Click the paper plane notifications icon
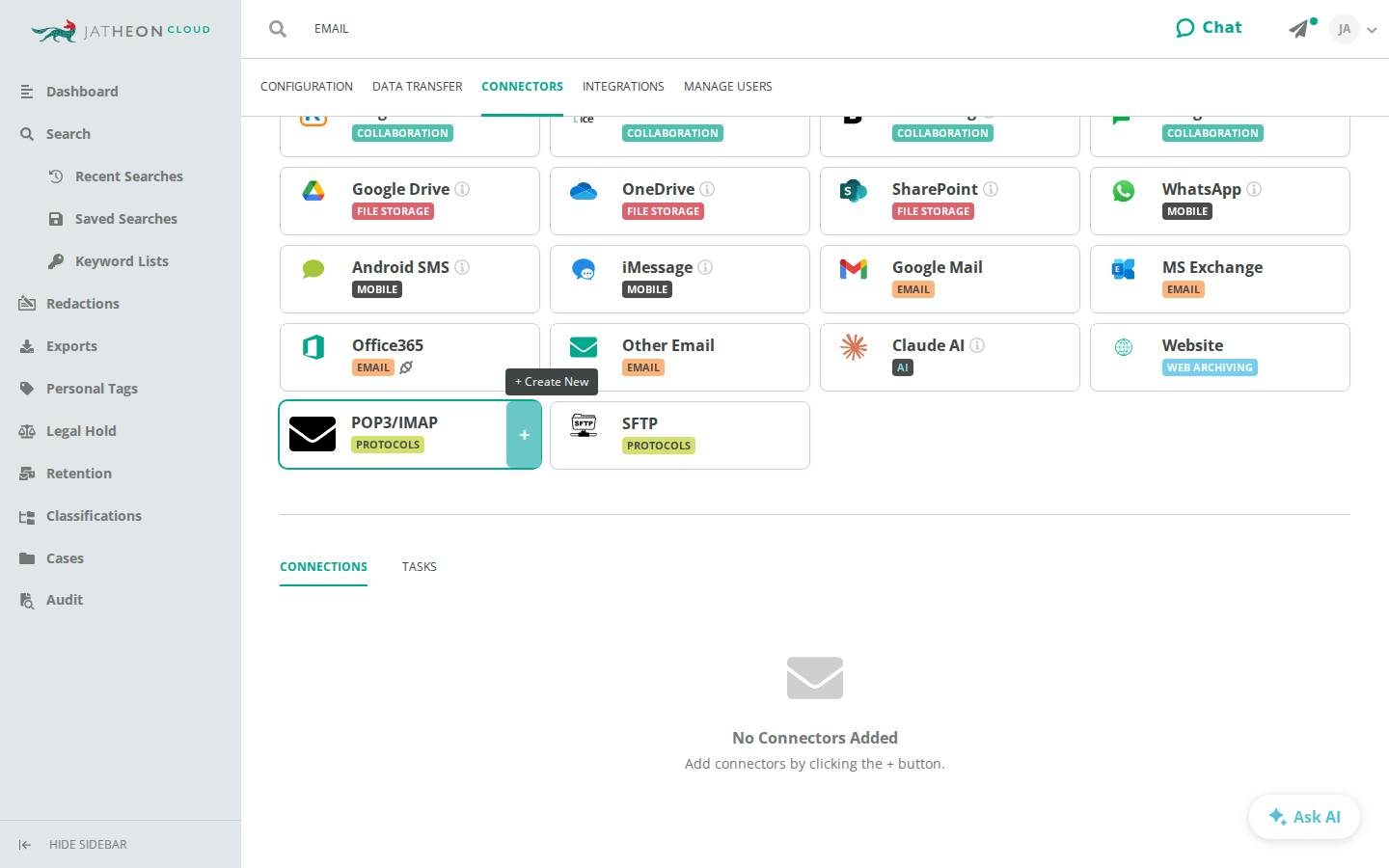This screenshot has height=868, width=1389. coord(1299,29)
